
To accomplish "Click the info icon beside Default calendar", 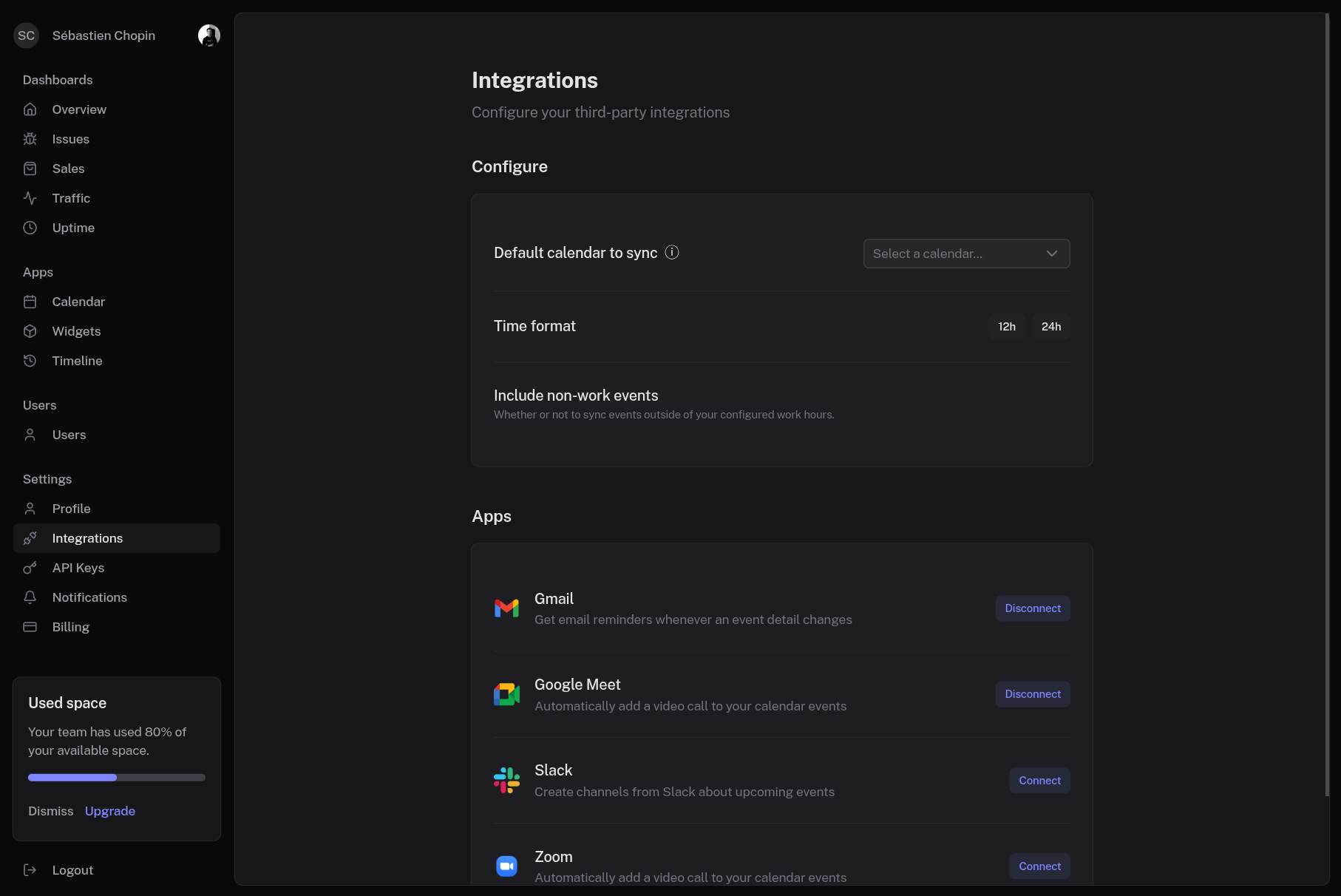I will pyautogui.click(x=672, y=253).
